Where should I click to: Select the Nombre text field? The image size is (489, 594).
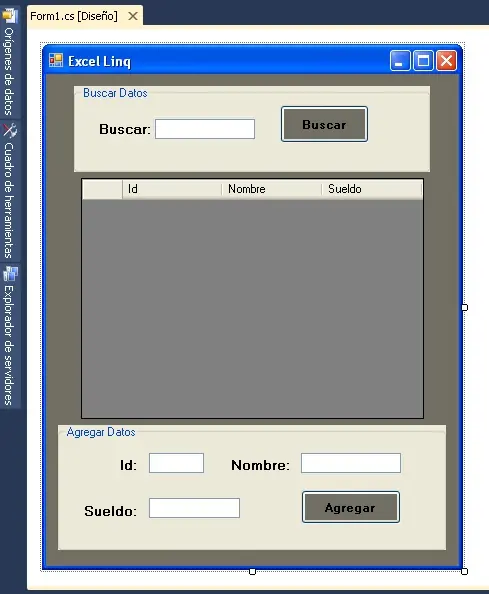point(351,463)
